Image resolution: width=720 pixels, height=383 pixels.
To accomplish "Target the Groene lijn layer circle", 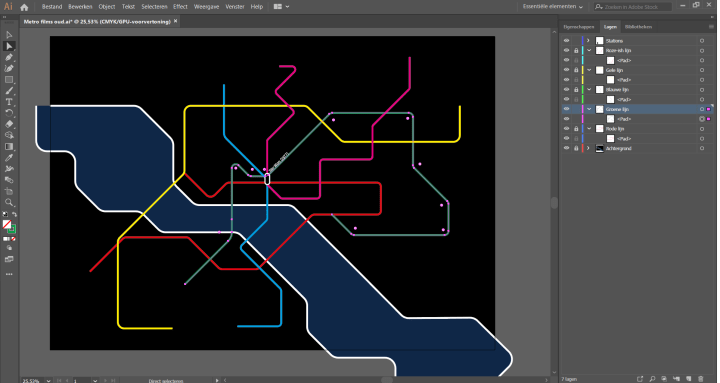I will coord(702,109).
